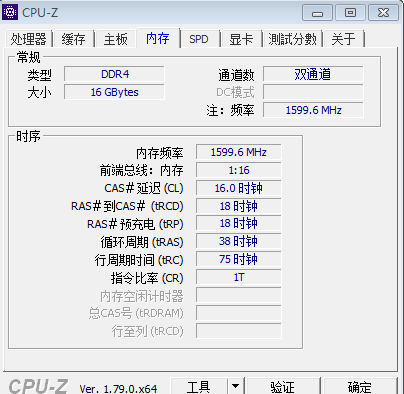Open the 关于 tab

(343, 39)
